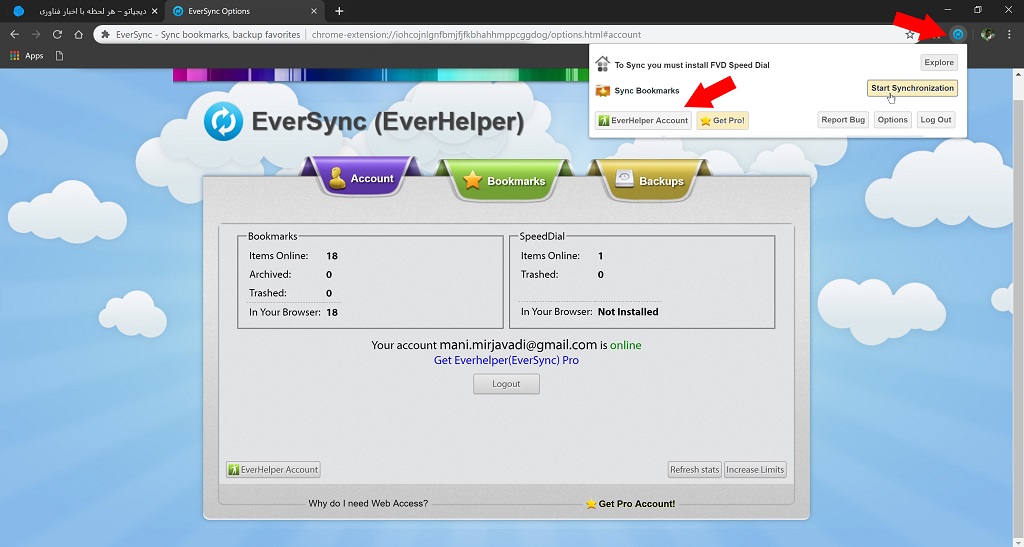Click the page vertical scrollbar

(x=1018, y=307)
